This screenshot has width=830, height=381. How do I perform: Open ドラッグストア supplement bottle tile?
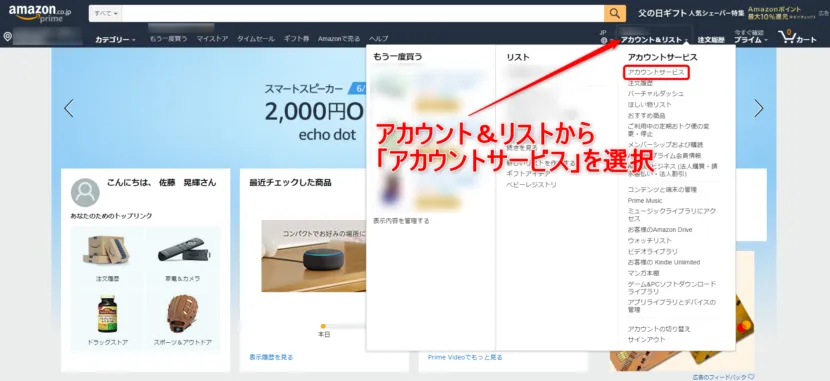107,314
